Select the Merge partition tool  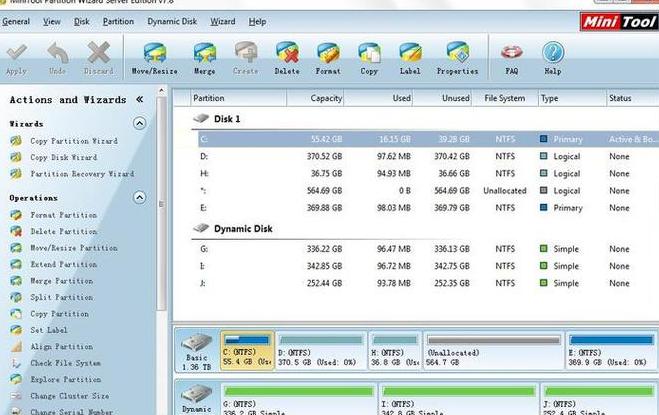(x=205, y=58)
